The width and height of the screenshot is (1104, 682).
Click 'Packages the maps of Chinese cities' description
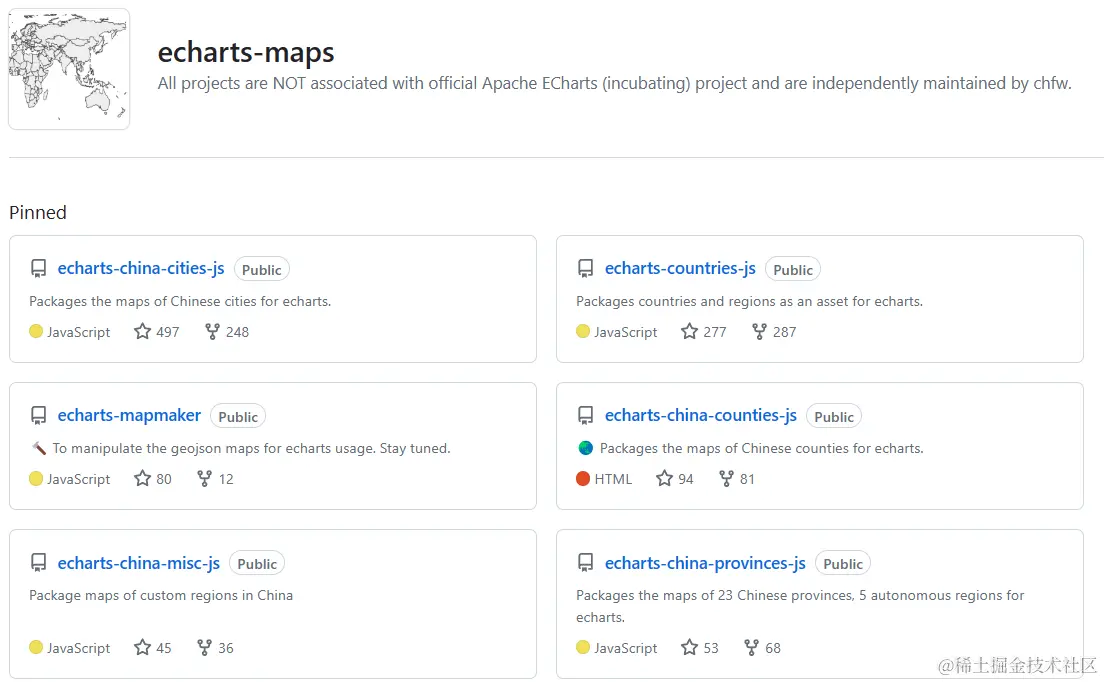pos(180,301)
